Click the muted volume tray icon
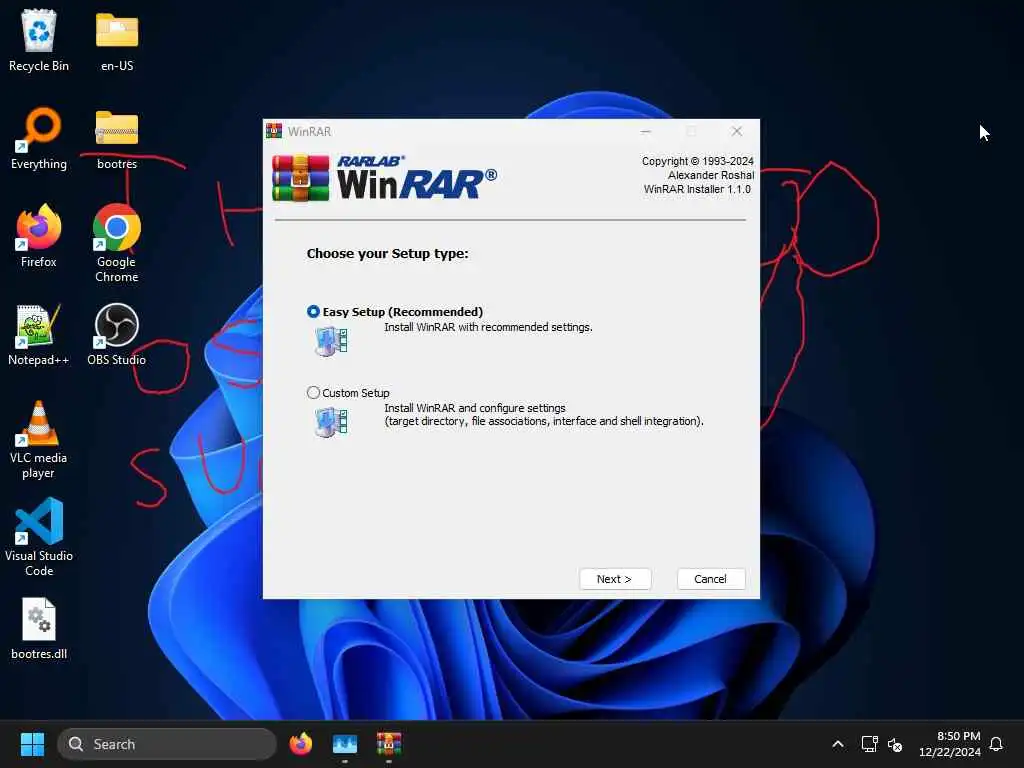 (x=895, y=744)
